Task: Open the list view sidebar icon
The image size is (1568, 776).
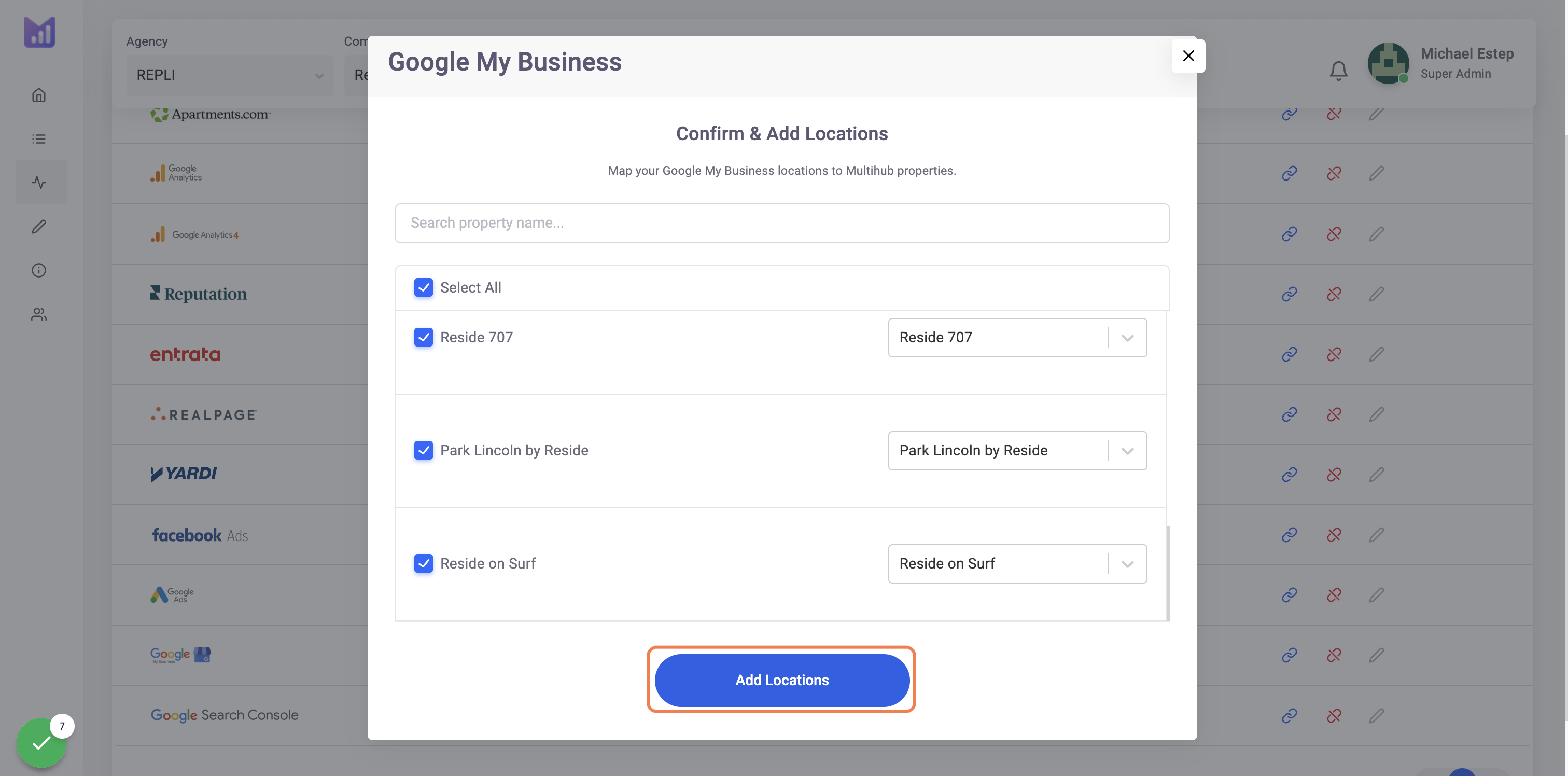Action: [x=39, y=139]
